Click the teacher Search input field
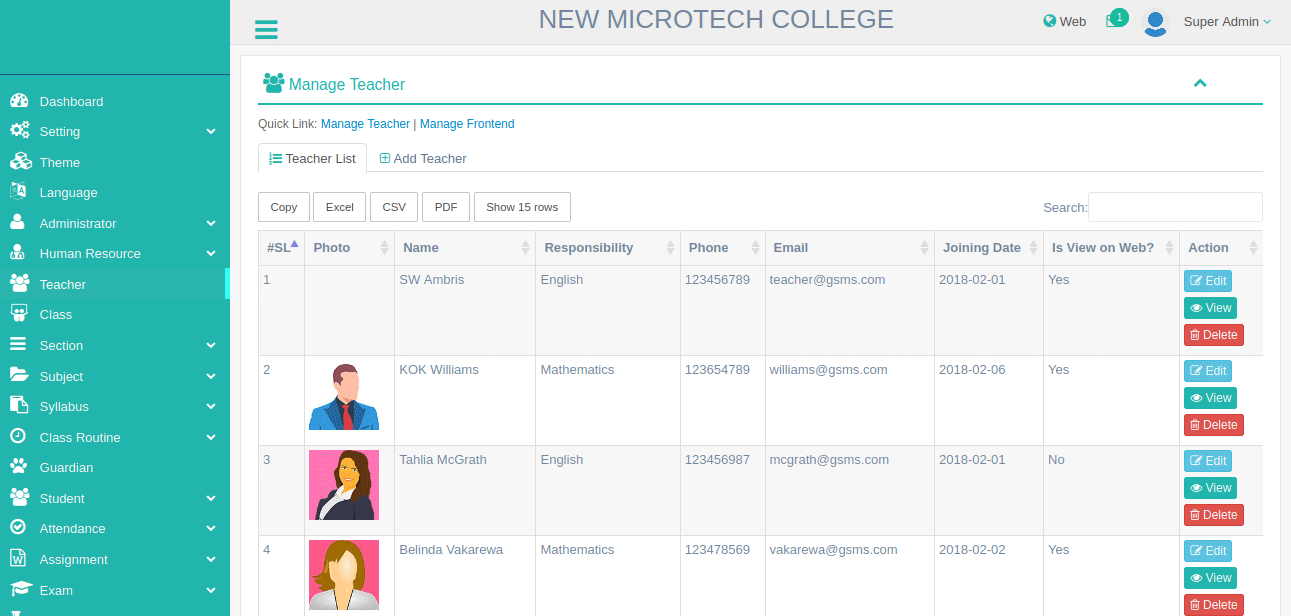Viewport: 1291px width, 616px height. point(1175,207)
